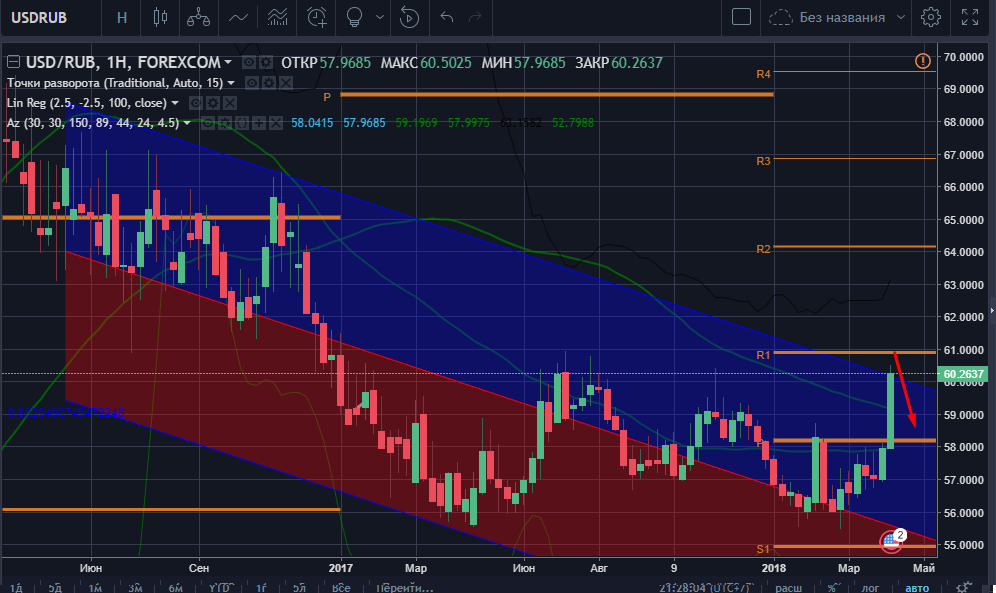The height and width of the screenshot is (593, 996).
Task: Start bar replay mode
Action: click(409, 17)
